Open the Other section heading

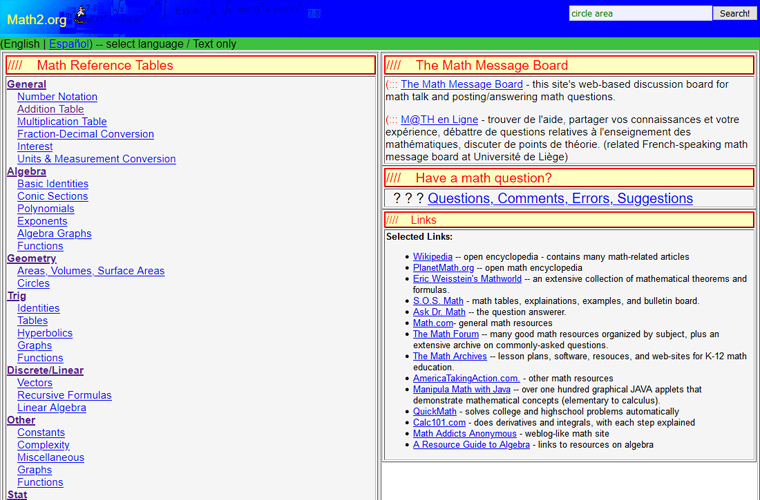pos(21,420)
